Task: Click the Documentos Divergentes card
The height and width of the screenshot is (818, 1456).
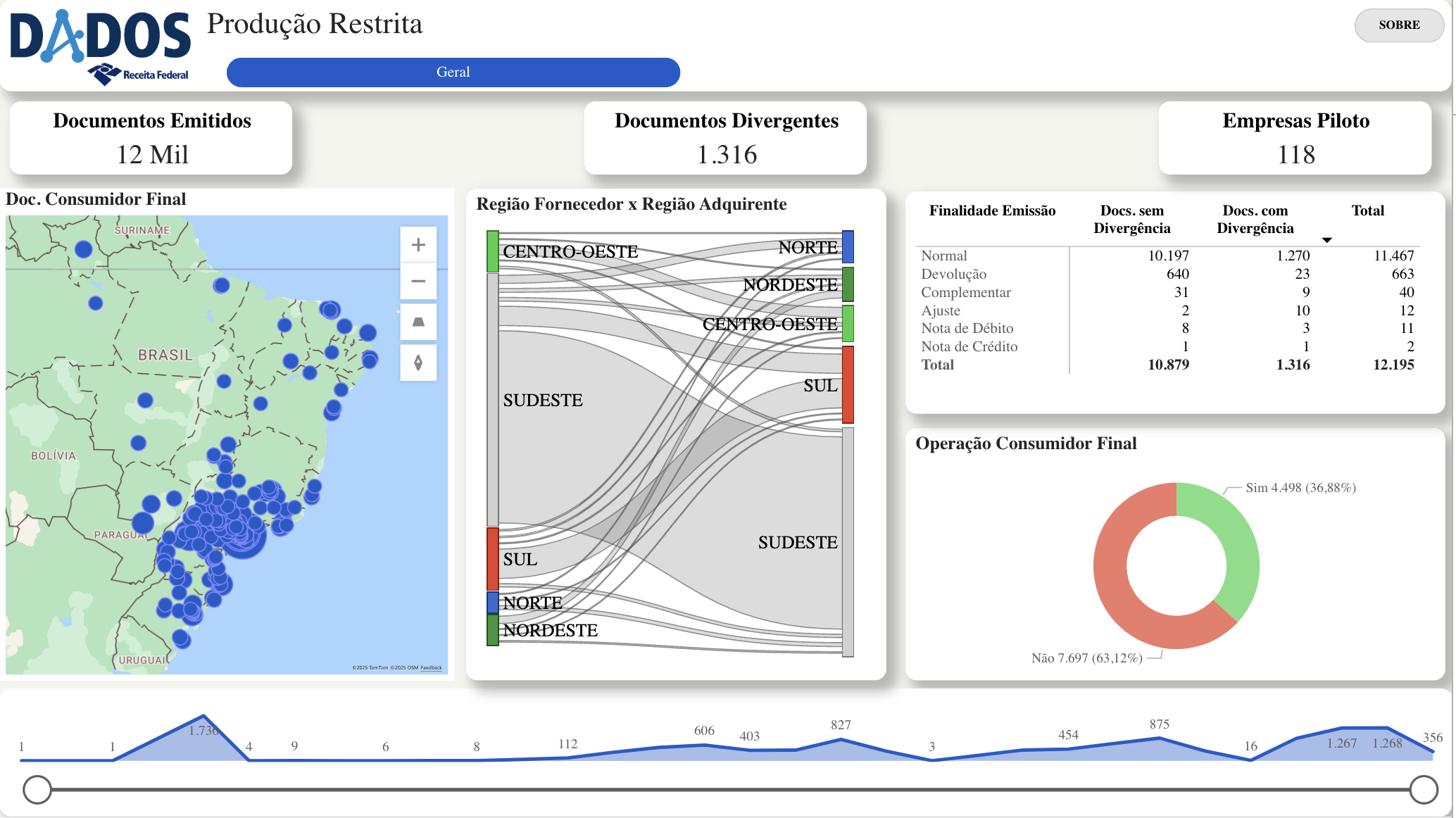Action: 725,138
